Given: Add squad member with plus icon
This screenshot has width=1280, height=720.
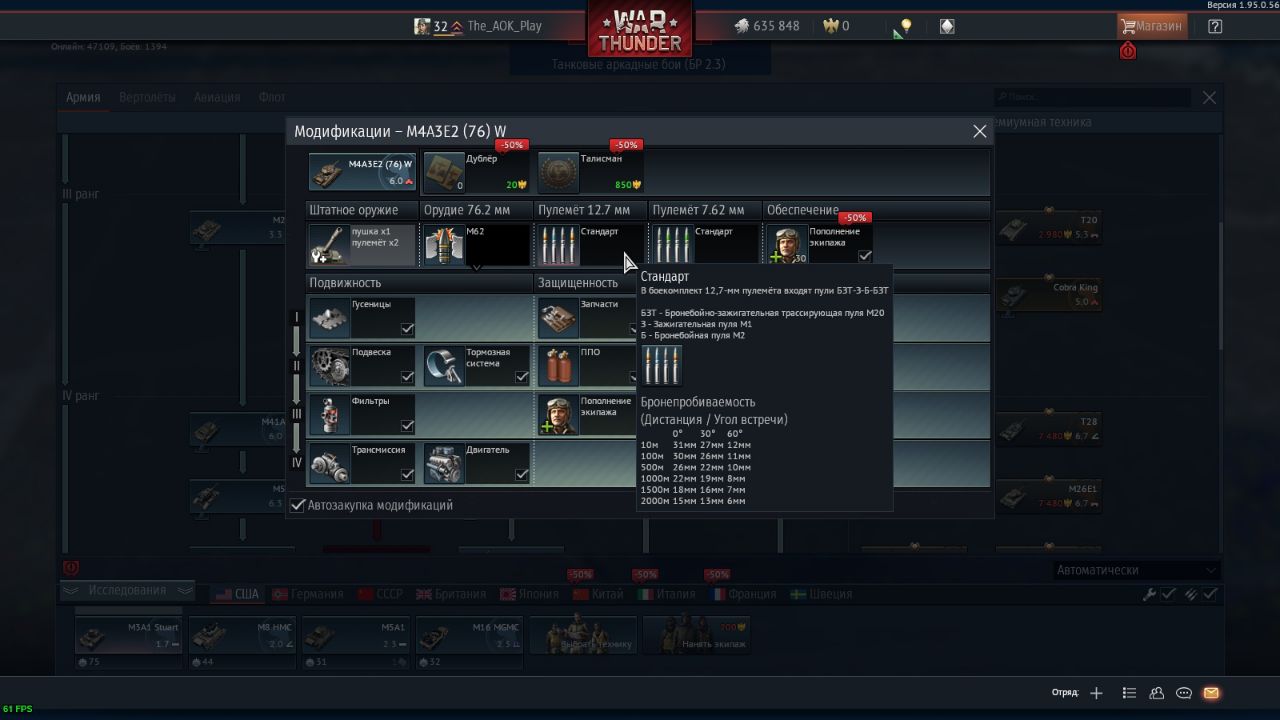Looking at the screenshot, I should (x=1096, y=693).
